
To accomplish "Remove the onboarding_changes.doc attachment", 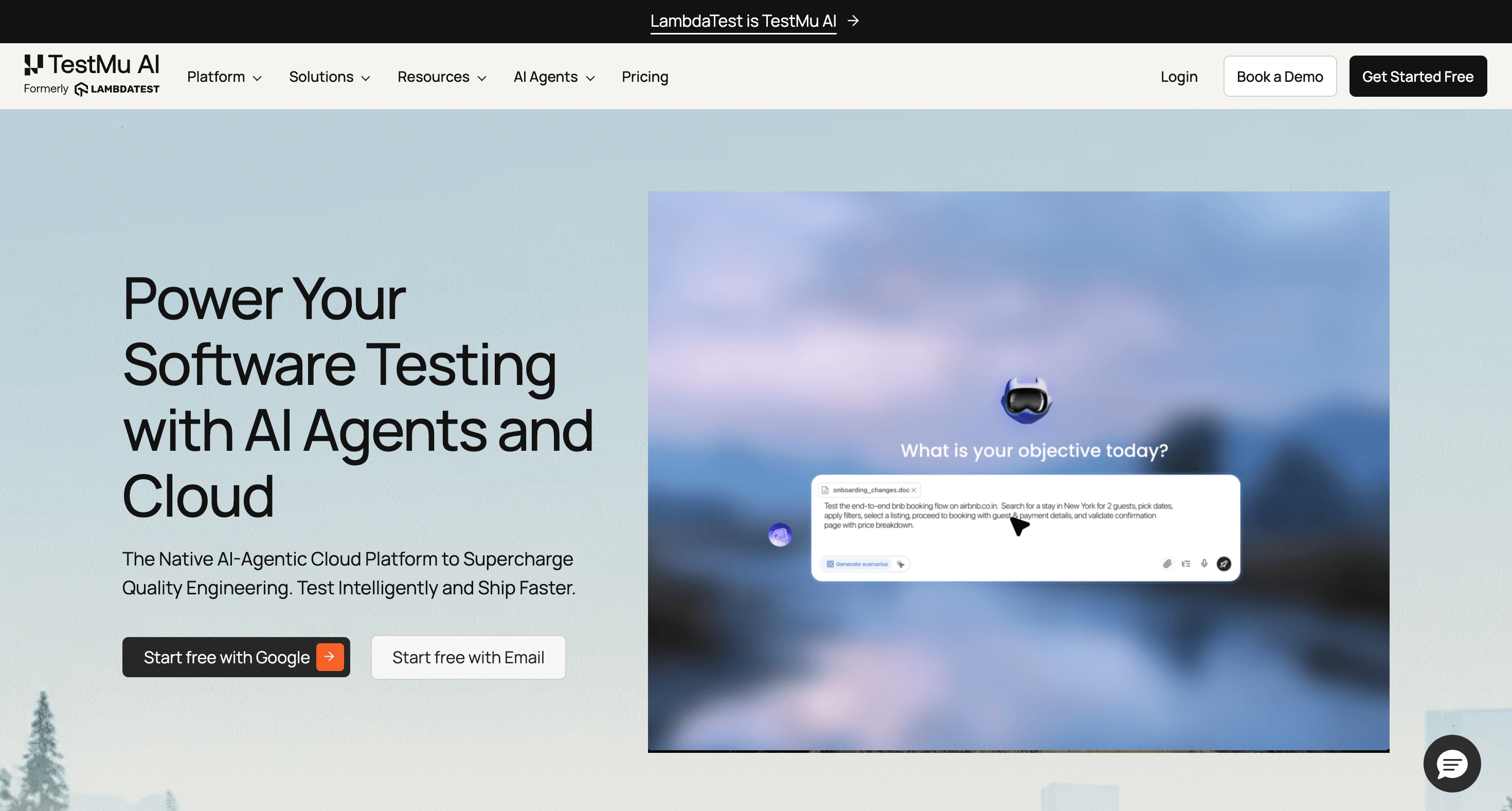I will (x=913, y=490).
